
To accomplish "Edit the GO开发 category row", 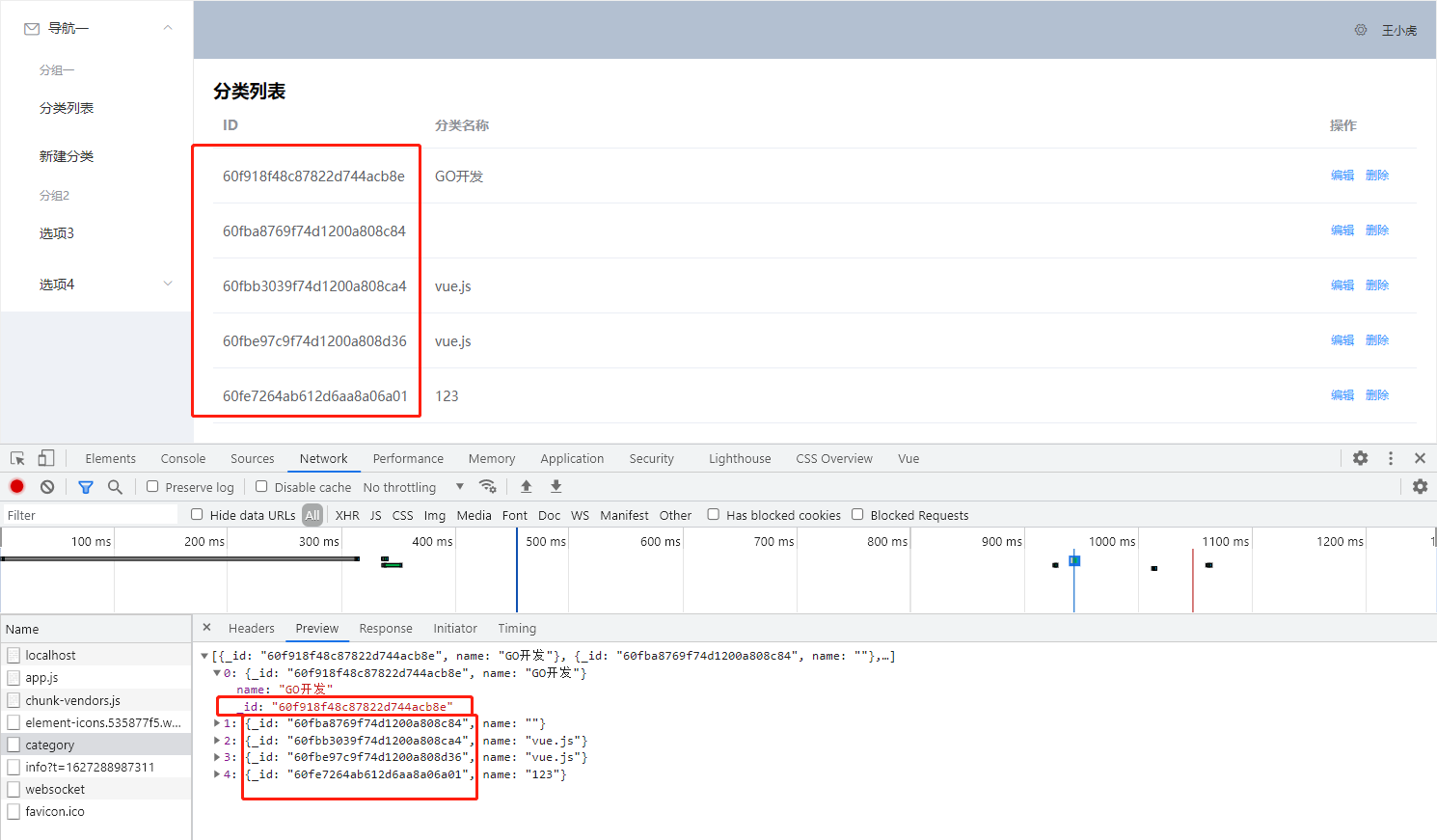I will click(1342, 176).
